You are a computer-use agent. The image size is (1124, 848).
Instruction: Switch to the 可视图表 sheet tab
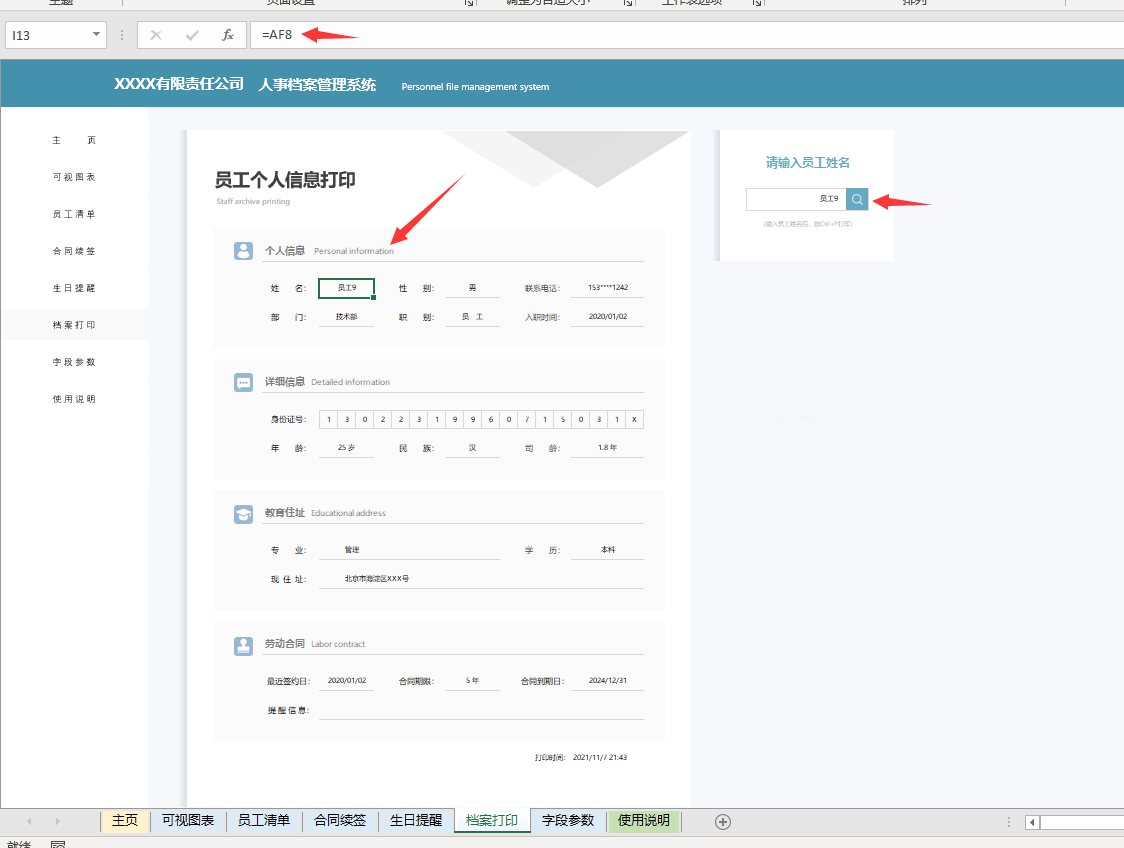pos(188,821)
